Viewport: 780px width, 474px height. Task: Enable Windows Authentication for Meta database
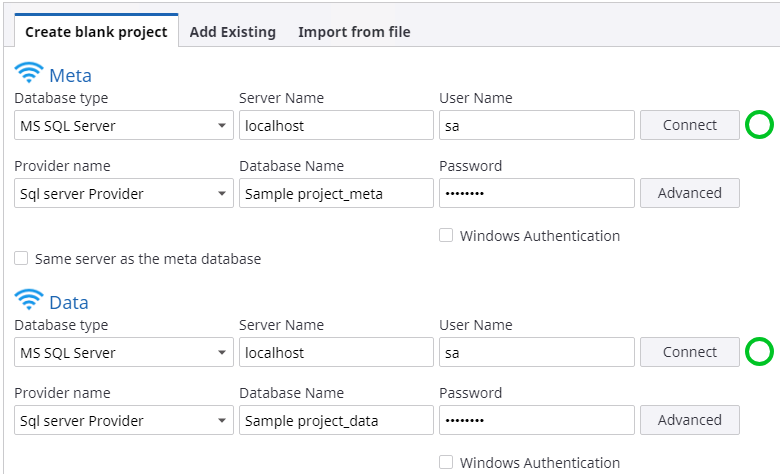pos(446,235)
